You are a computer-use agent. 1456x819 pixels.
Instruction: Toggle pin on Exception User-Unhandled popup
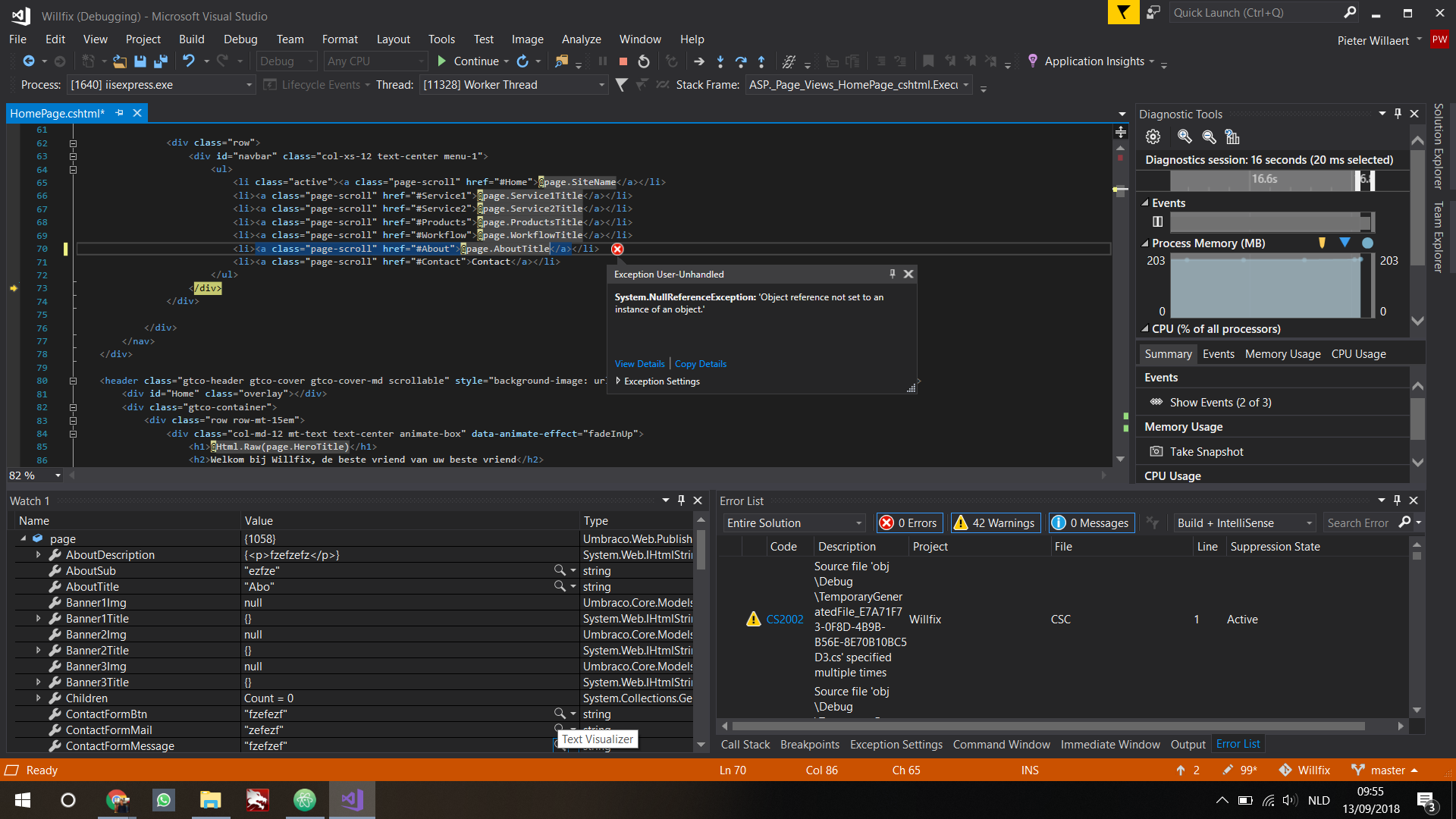coord(892,274)
